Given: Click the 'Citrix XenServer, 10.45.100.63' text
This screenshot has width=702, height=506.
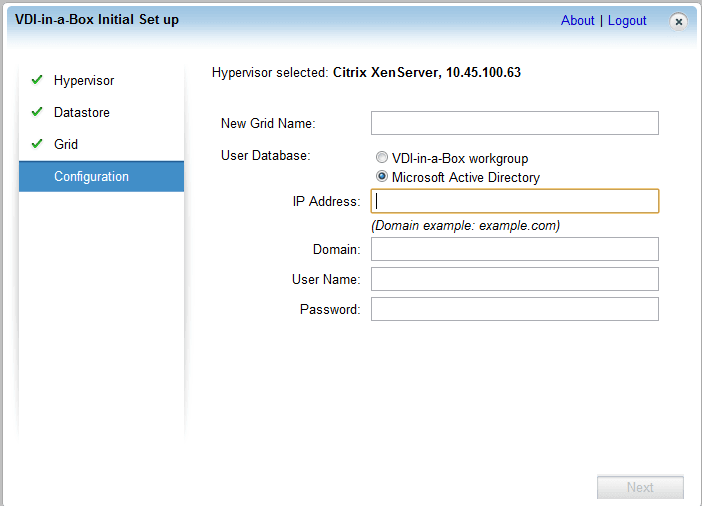Looking at the screenshot, I should click(x=427, y=73).
